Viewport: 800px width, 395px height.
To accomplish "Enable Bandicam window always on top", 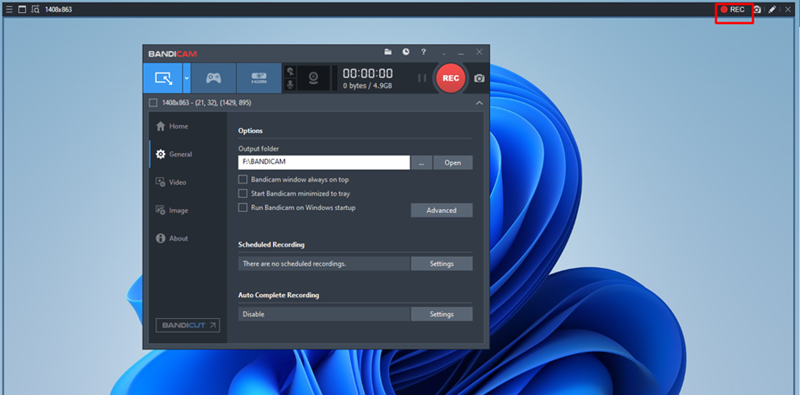I will 243,180.
